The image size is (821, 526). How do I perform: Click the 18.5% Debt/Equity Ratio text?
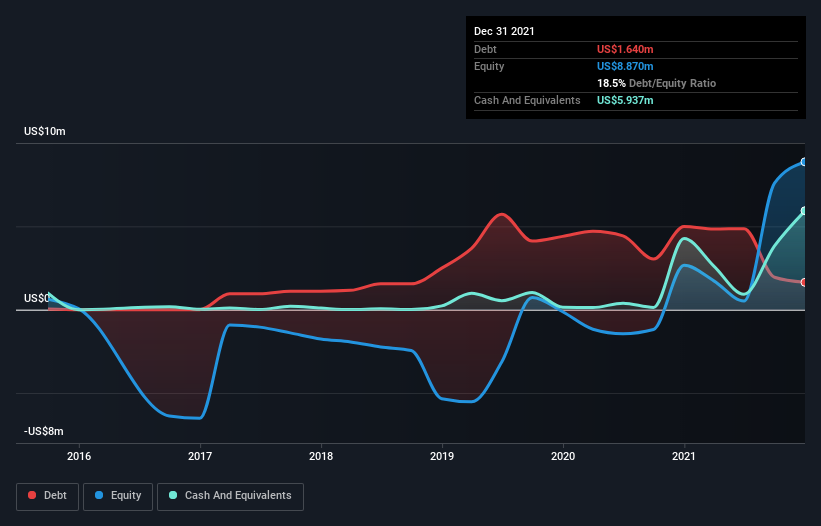pos(657,83)
